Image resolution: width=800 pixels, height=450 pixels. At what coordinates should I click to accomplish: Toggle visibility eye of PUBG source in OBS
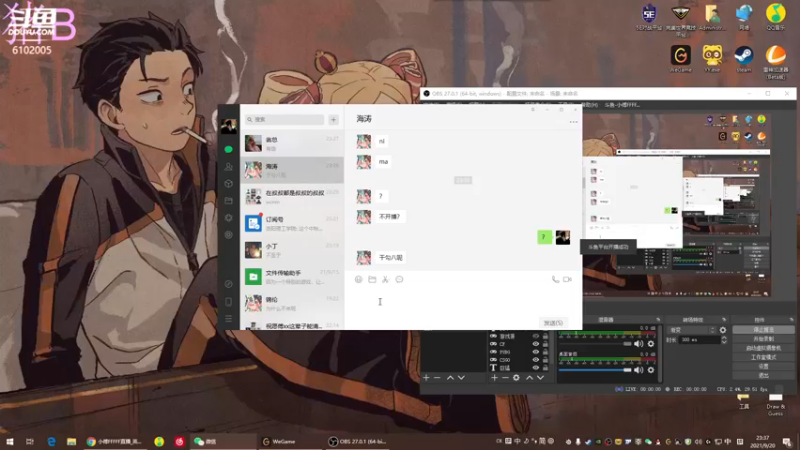point(536,352)
